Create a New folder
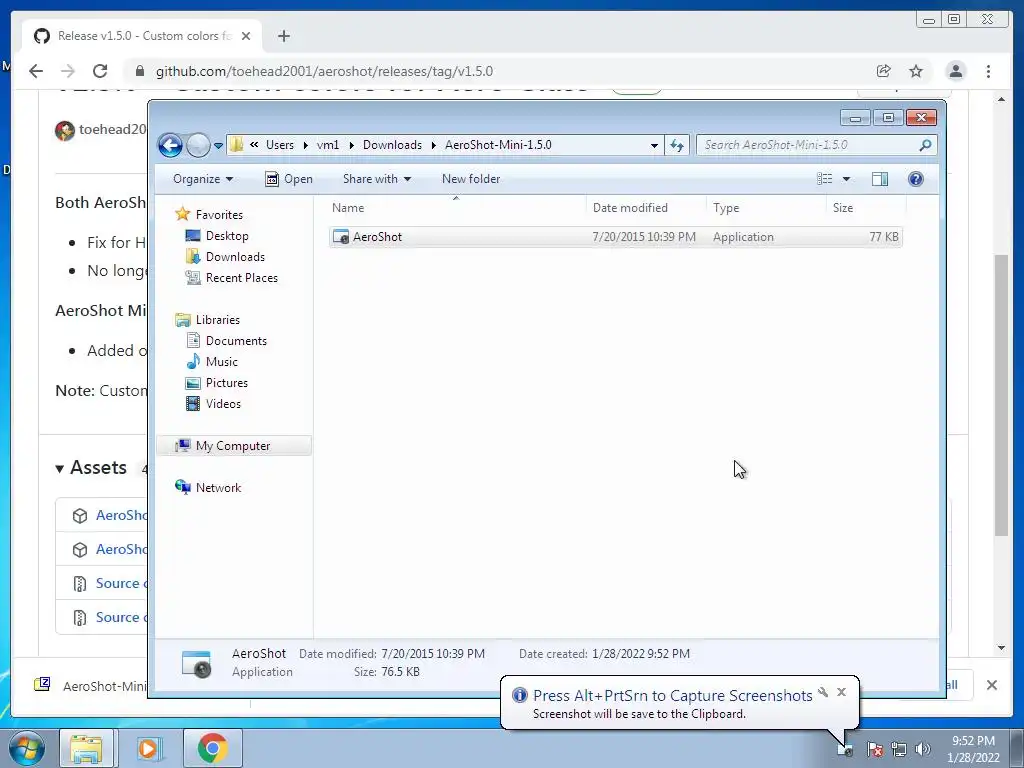Viewport: 1024px width, 768px height. coord(471,179)
